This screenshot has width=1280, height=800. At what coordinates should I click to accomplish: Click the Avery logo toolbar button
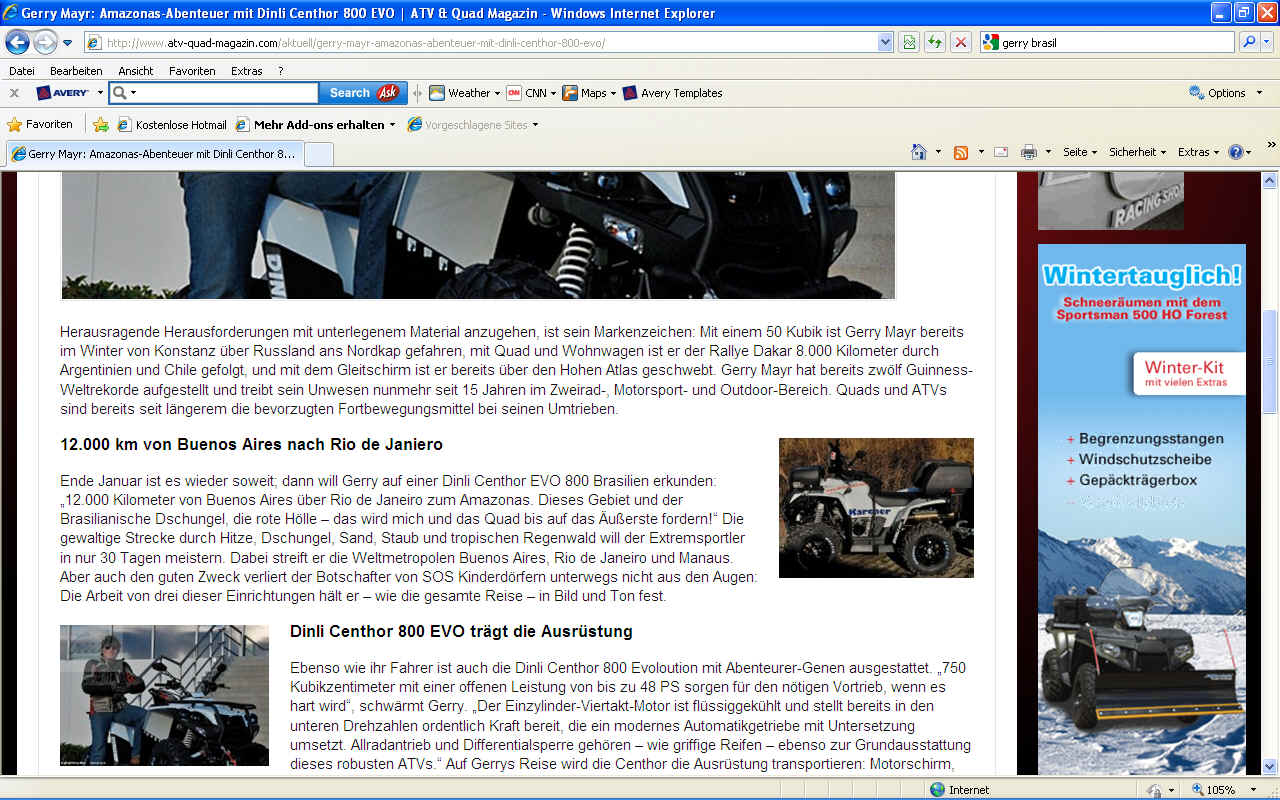[x=63, y=93]
